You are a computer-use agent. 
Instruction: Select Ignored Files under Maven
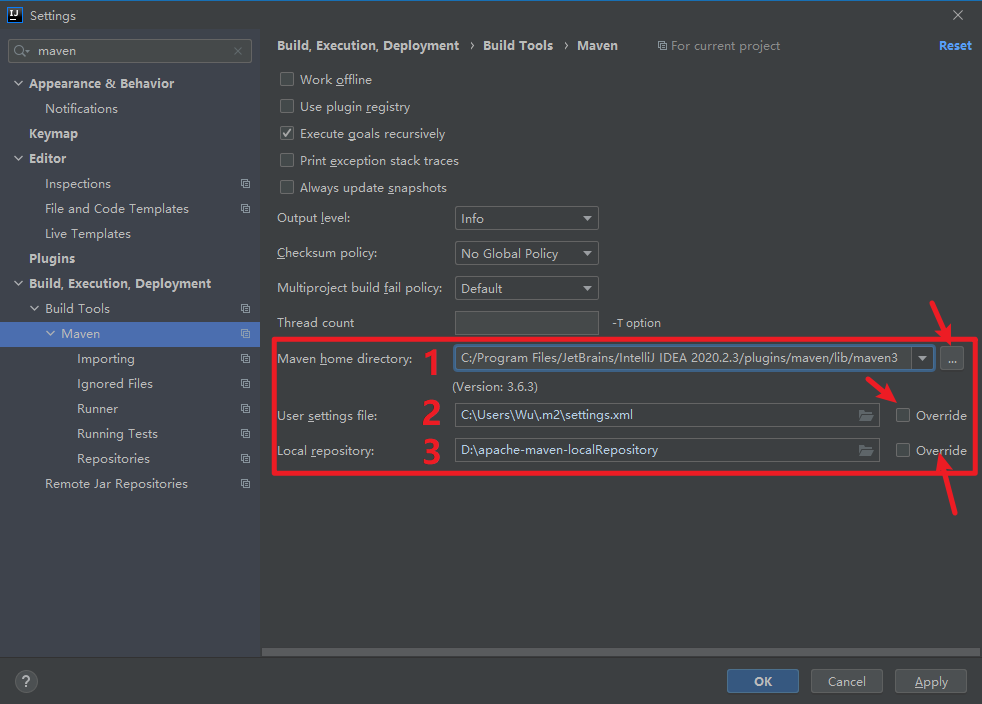coord(115,384)
